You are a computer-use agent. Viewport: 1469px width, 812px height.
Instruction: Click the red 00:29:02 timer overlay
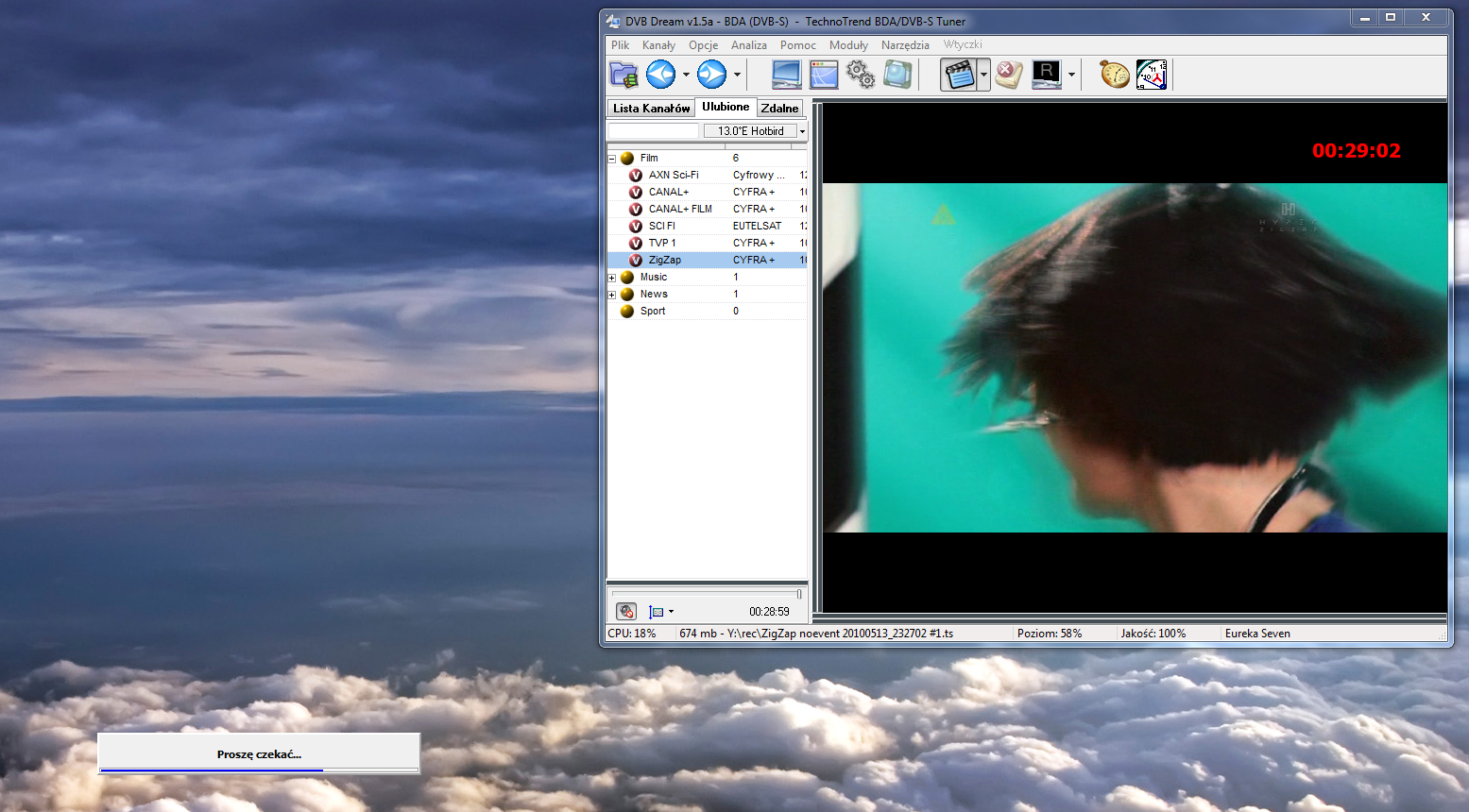[x=1356, y=151]
